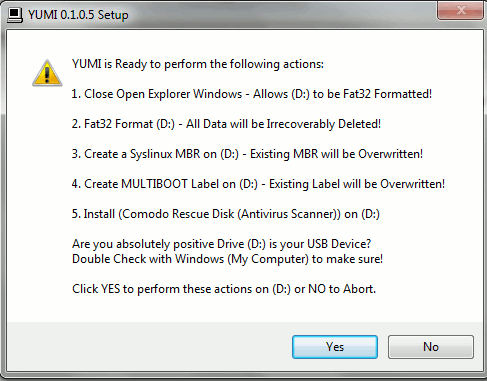487x381 pixels.
Task: Click the phrase 'Existing MBR will be Overwritten!'
Action: click(337, 154)
